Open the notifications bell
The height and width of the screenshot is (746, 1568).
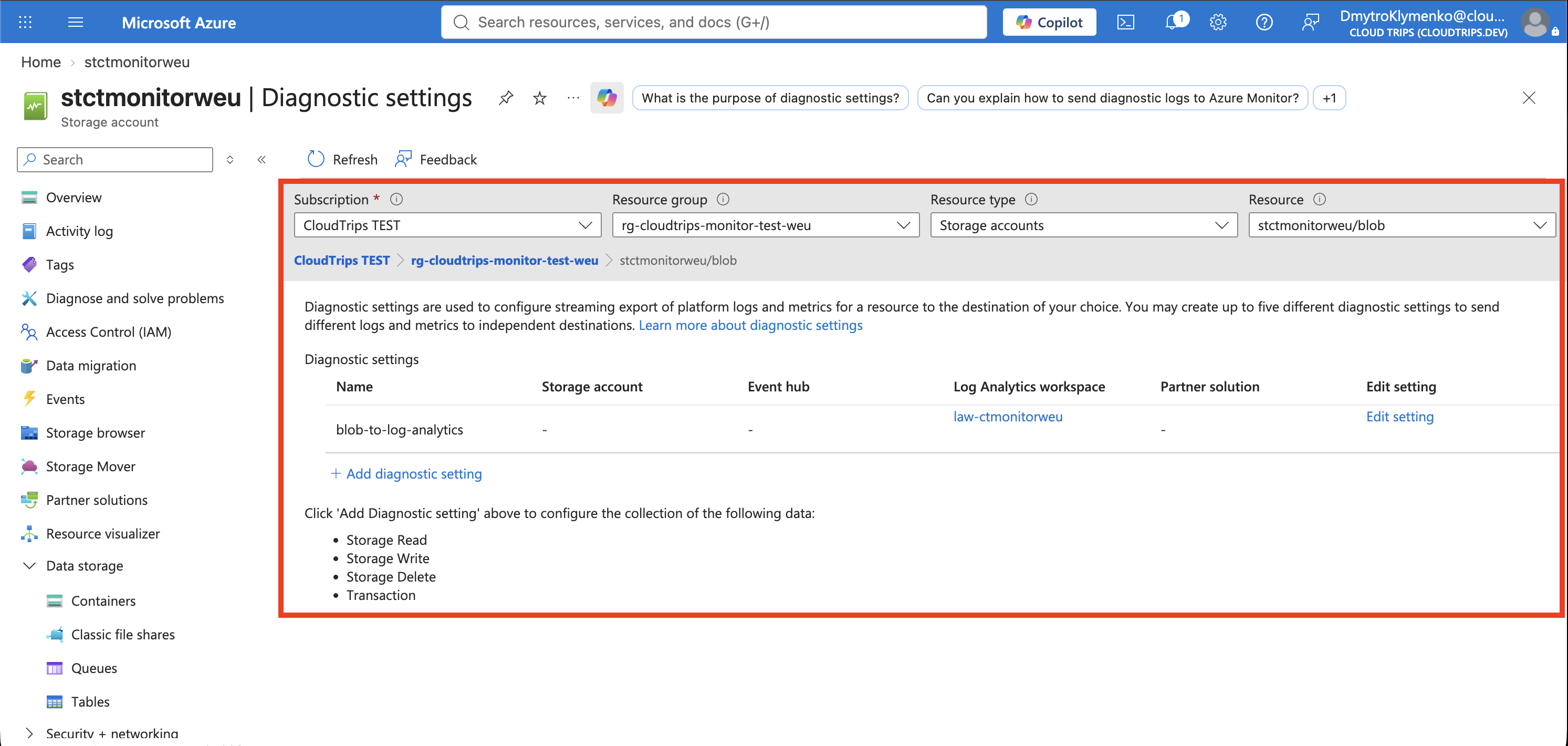point(1174,23)
